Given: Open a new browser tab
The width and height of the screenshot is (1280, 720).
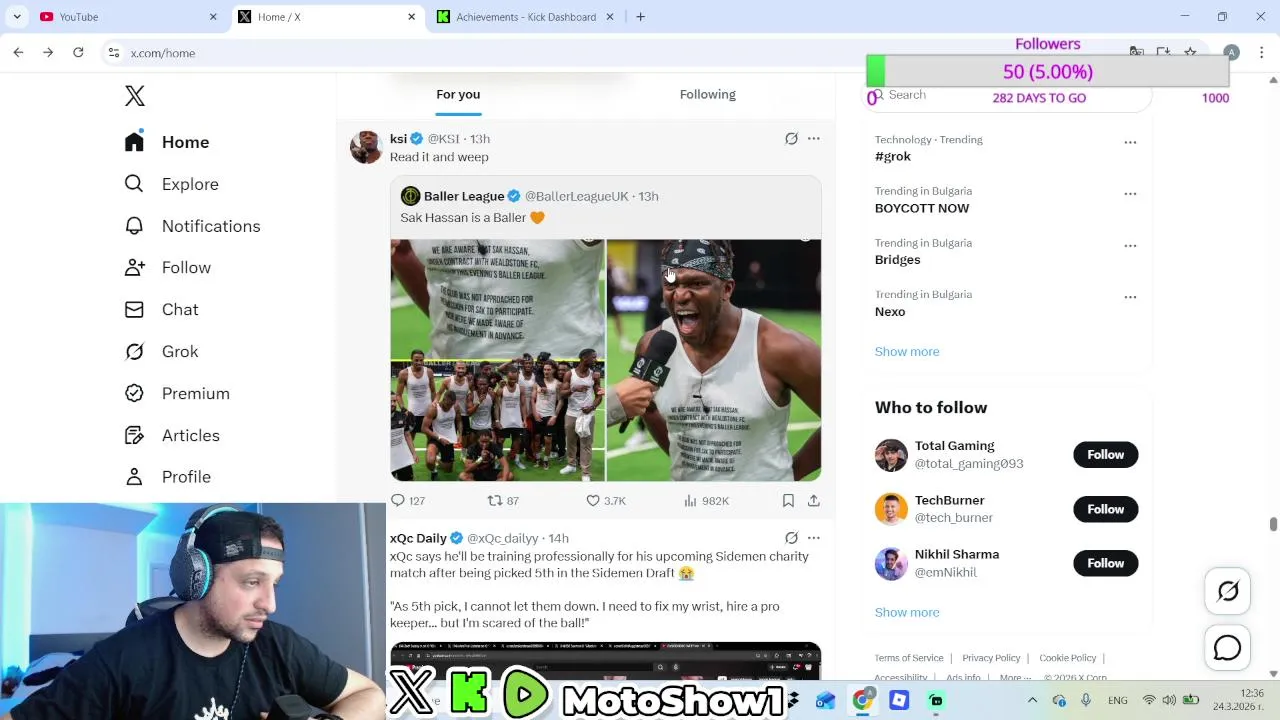Looking at the screenshot, I should [640, 17].
